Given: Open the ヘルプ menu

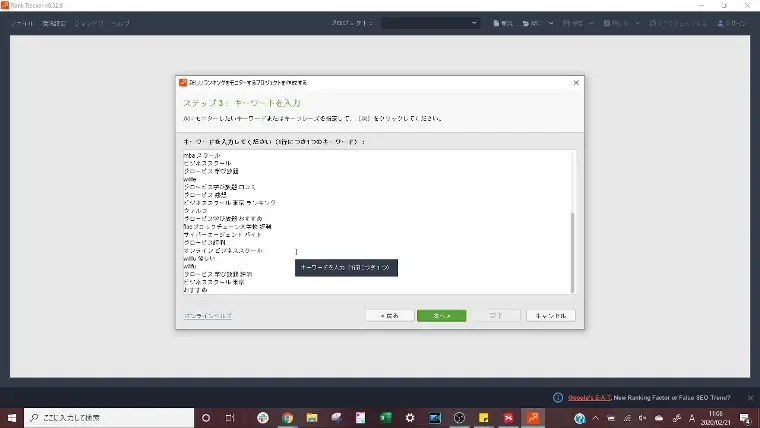Looking at the screenshot, I should [x=120, y=23].
